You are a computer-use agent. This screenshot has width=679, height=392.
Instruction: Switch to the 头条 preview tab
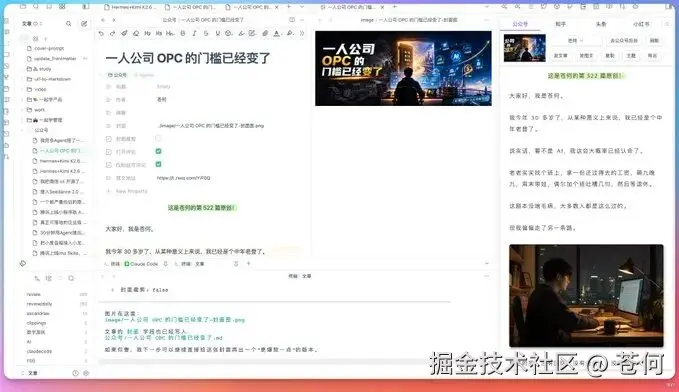click(601, 24)
